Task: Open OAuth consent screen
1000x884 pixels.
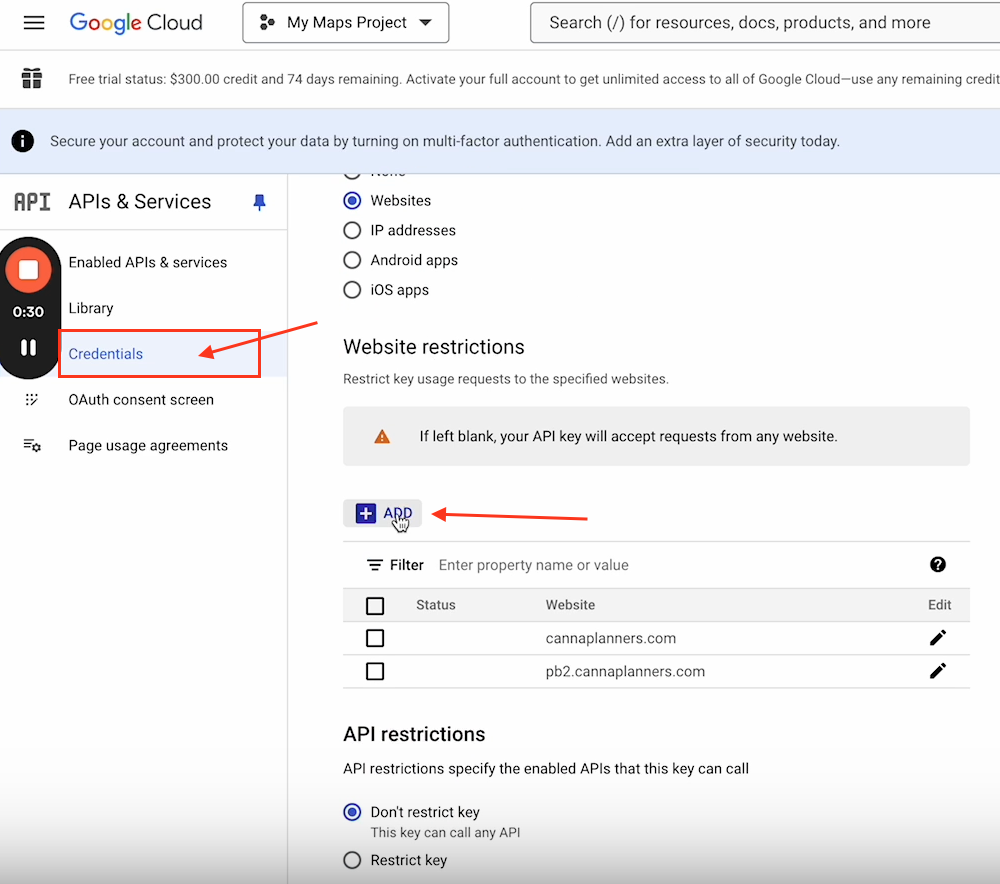Action: coord(141,400)
